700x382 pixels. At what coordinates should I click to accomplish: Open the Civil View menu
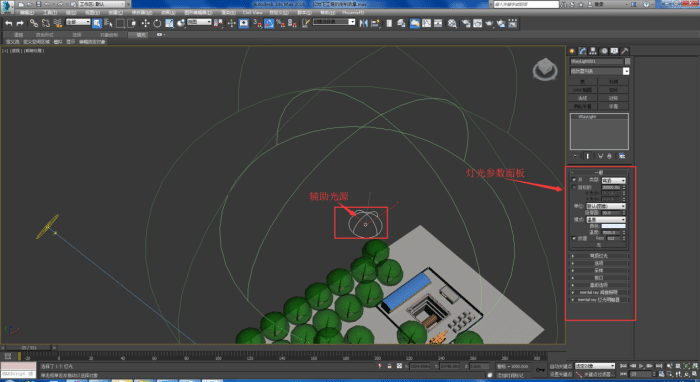pos(252,12)
